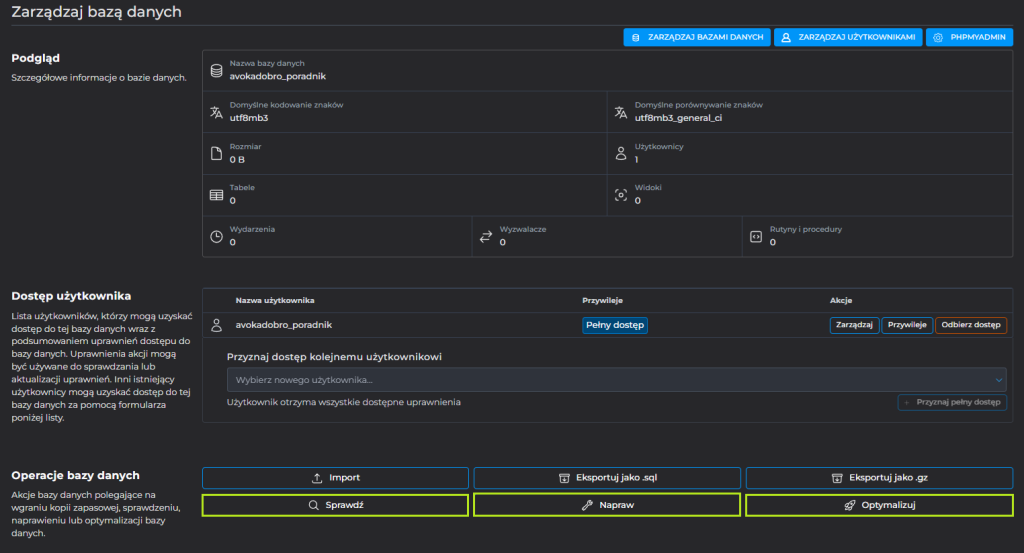Run Napraw database repair
This screenshot has height=553, width=1024.
(607, 505)
